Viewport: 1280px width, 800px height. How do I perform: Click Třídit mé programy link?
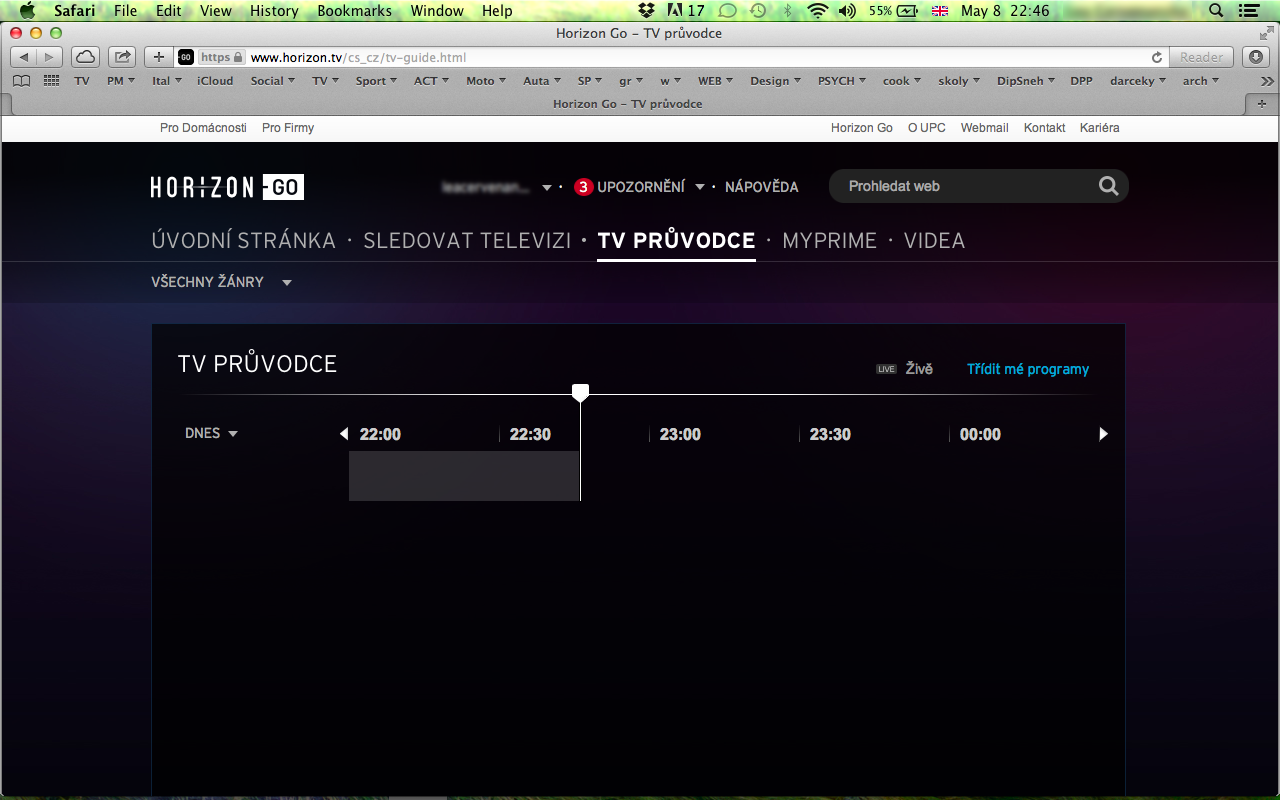point(1028,369)
